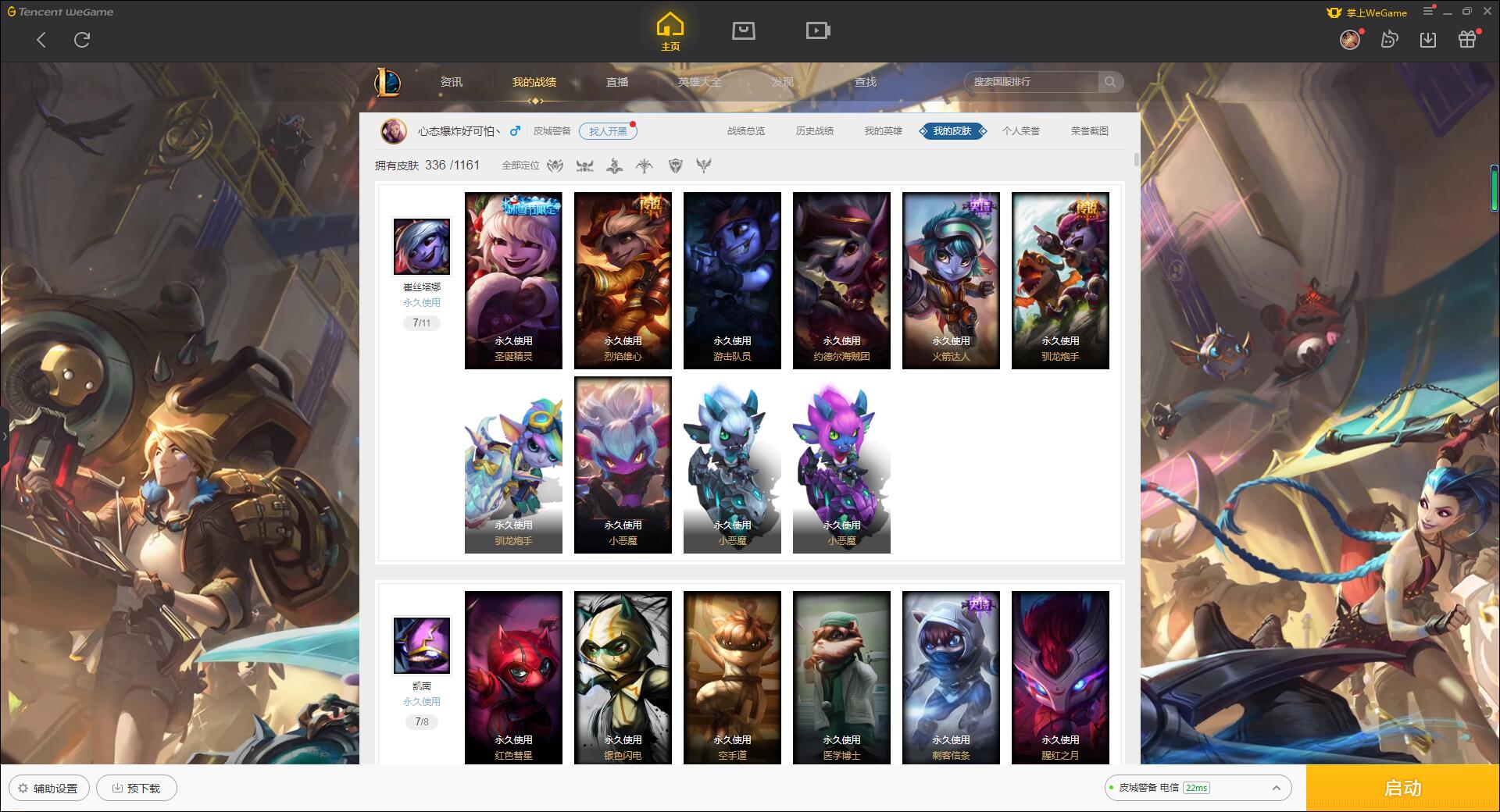
Task: Click the magnifier search button
Action: point(1110,82)
